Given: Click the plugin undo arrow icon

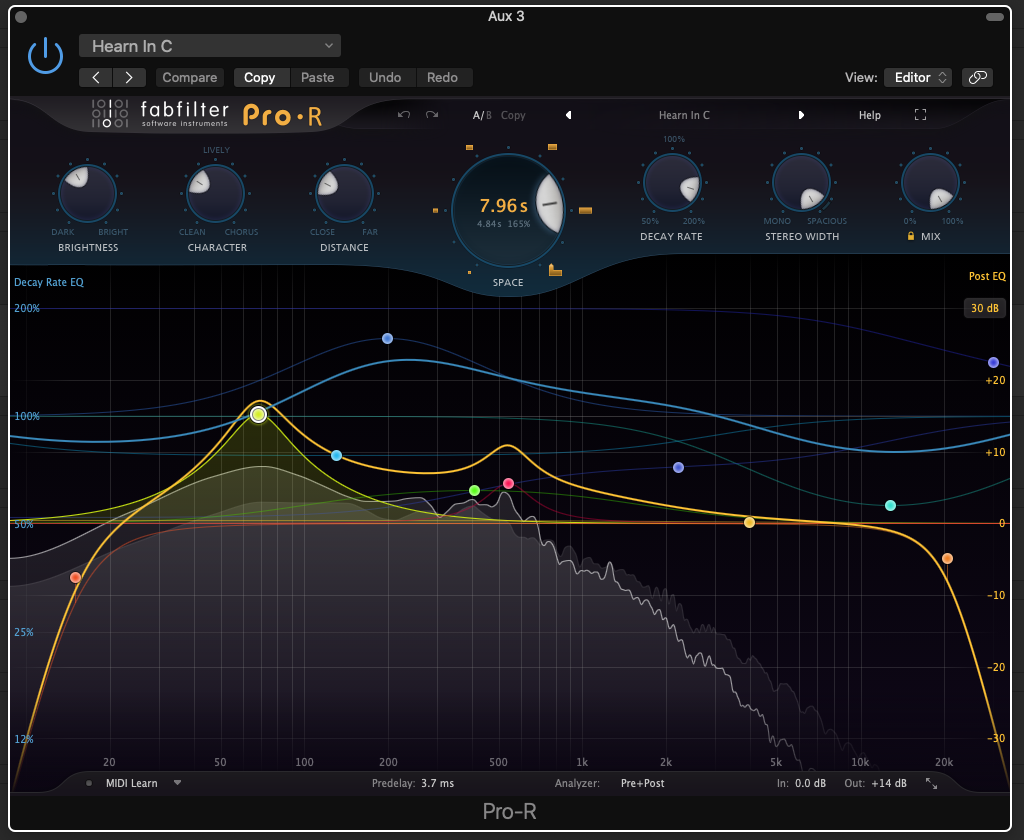Looking at the screenshot, I should click(x=404, y=115).
